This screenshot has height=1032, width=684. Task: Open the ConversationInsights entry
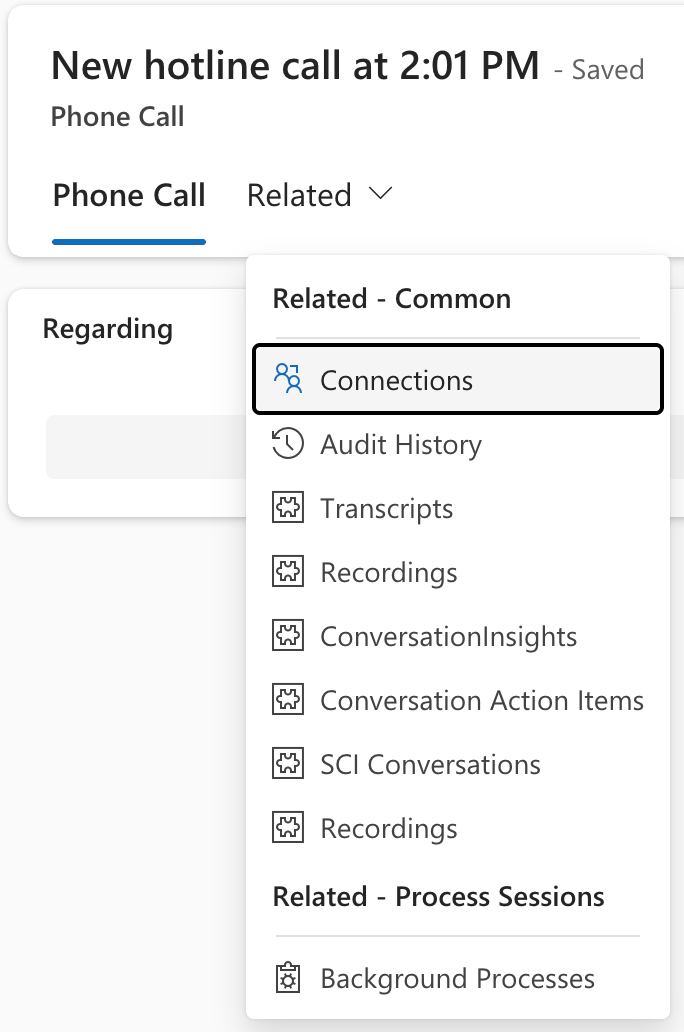pyautogui.click(x=448, y=636)
